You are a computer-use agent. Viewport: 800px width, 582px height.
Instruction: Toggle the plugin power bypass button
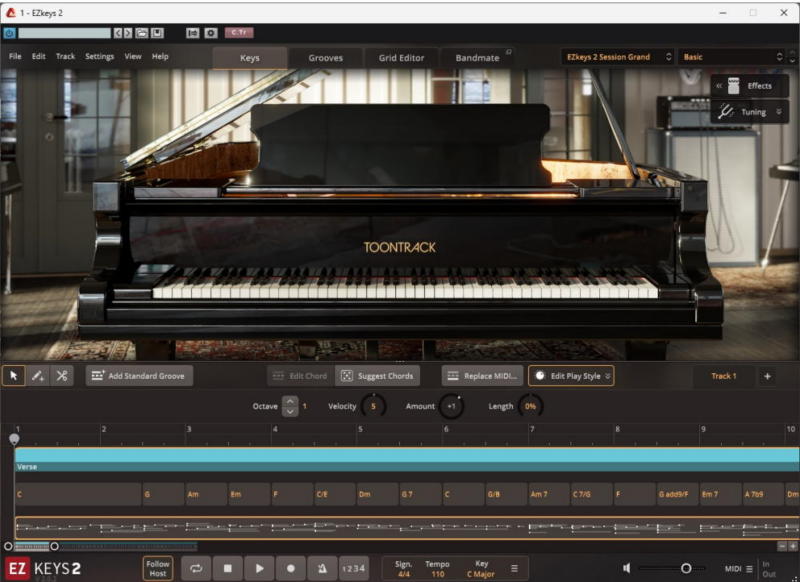coord(9,33)
